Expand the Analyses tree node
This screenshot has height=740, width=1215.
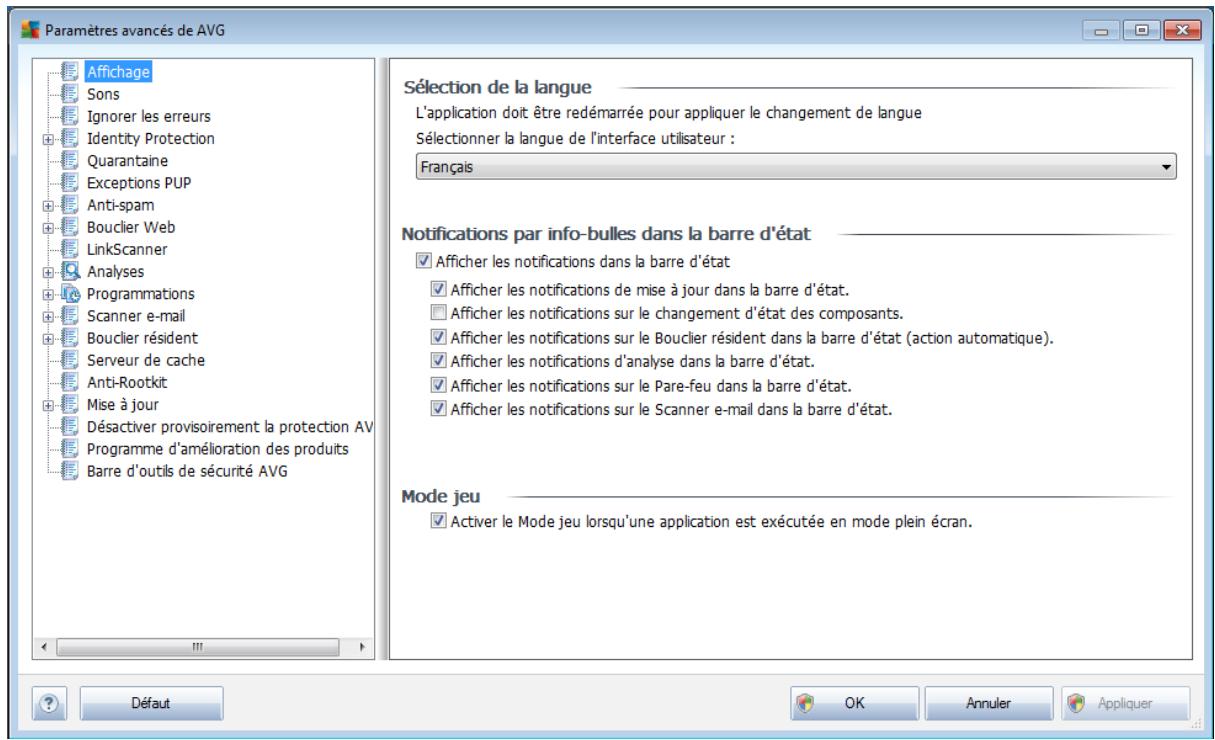[x=48, y=271]
